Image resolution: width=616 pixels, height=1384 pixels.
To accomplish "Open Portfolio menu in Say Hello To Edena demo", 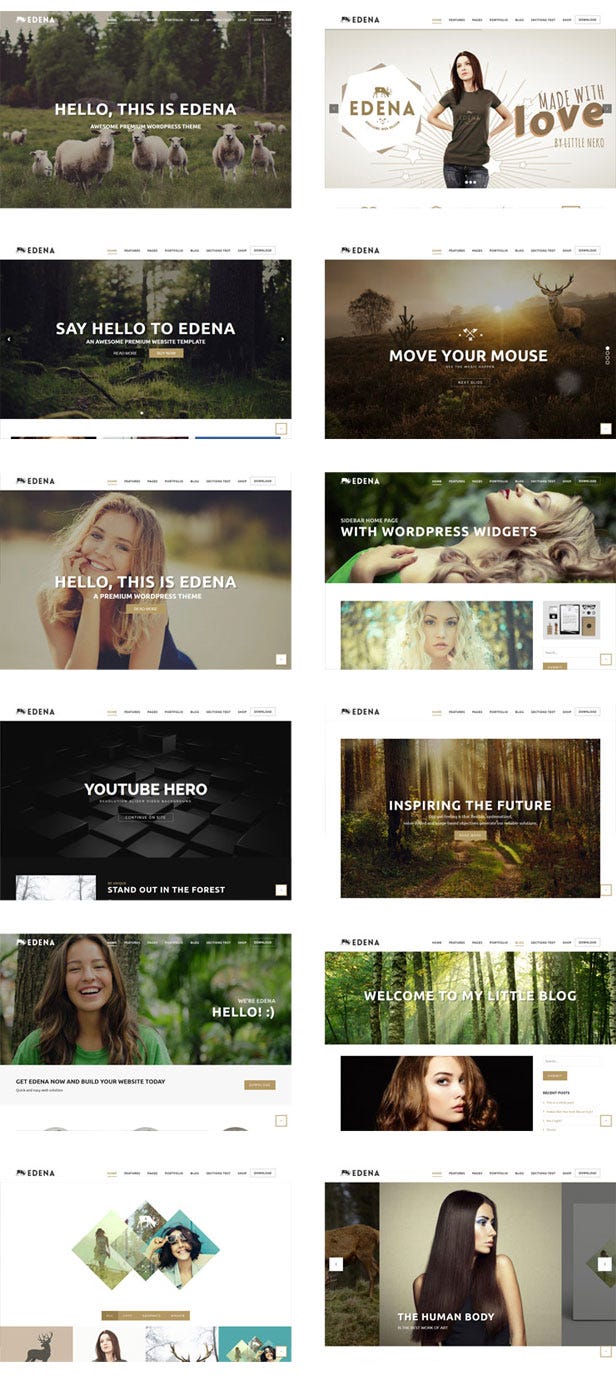I will tap(174, 251).
